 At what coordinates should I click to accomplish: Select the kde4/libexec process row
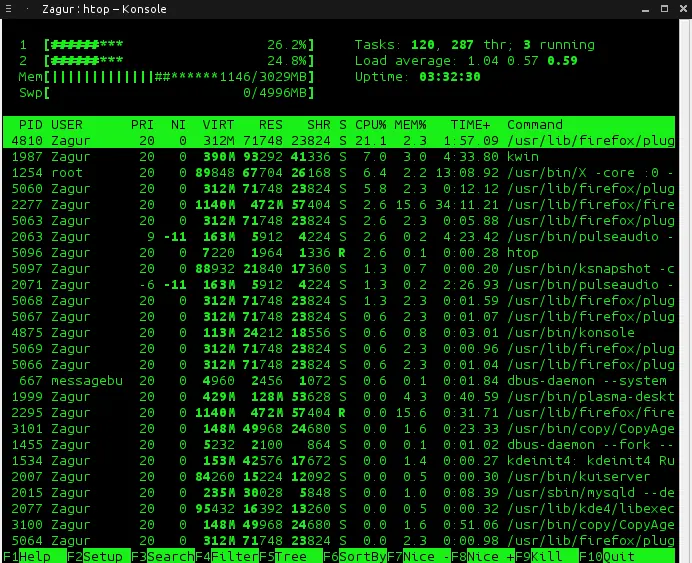[339, 509]
